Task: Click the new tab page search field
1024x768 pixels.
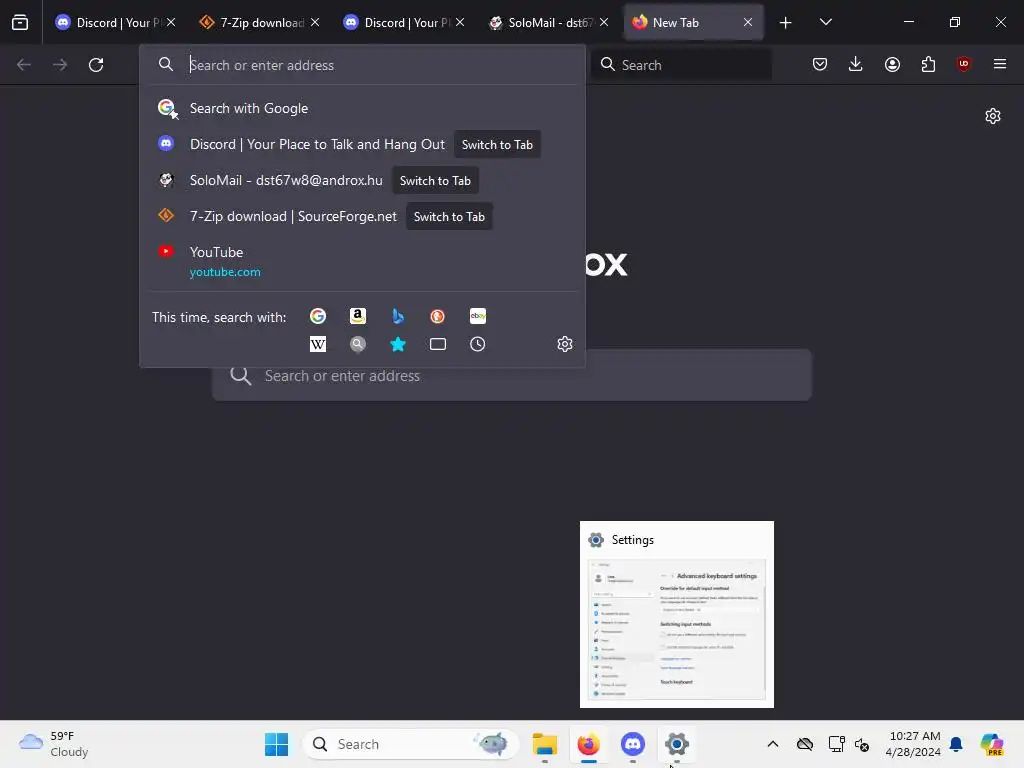Action: pyautogui.click(x=512, y=376)
